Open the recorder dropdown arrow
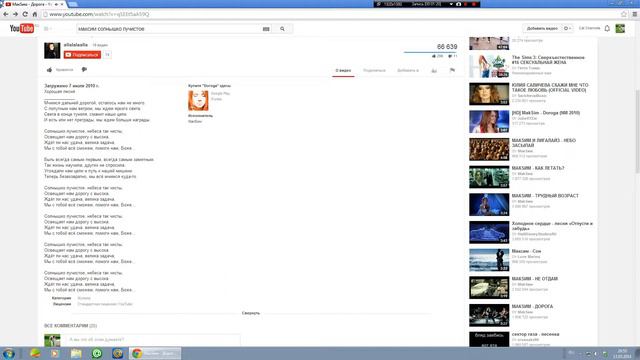The height and width of the screenshot is (360, 640). (451, 4)
